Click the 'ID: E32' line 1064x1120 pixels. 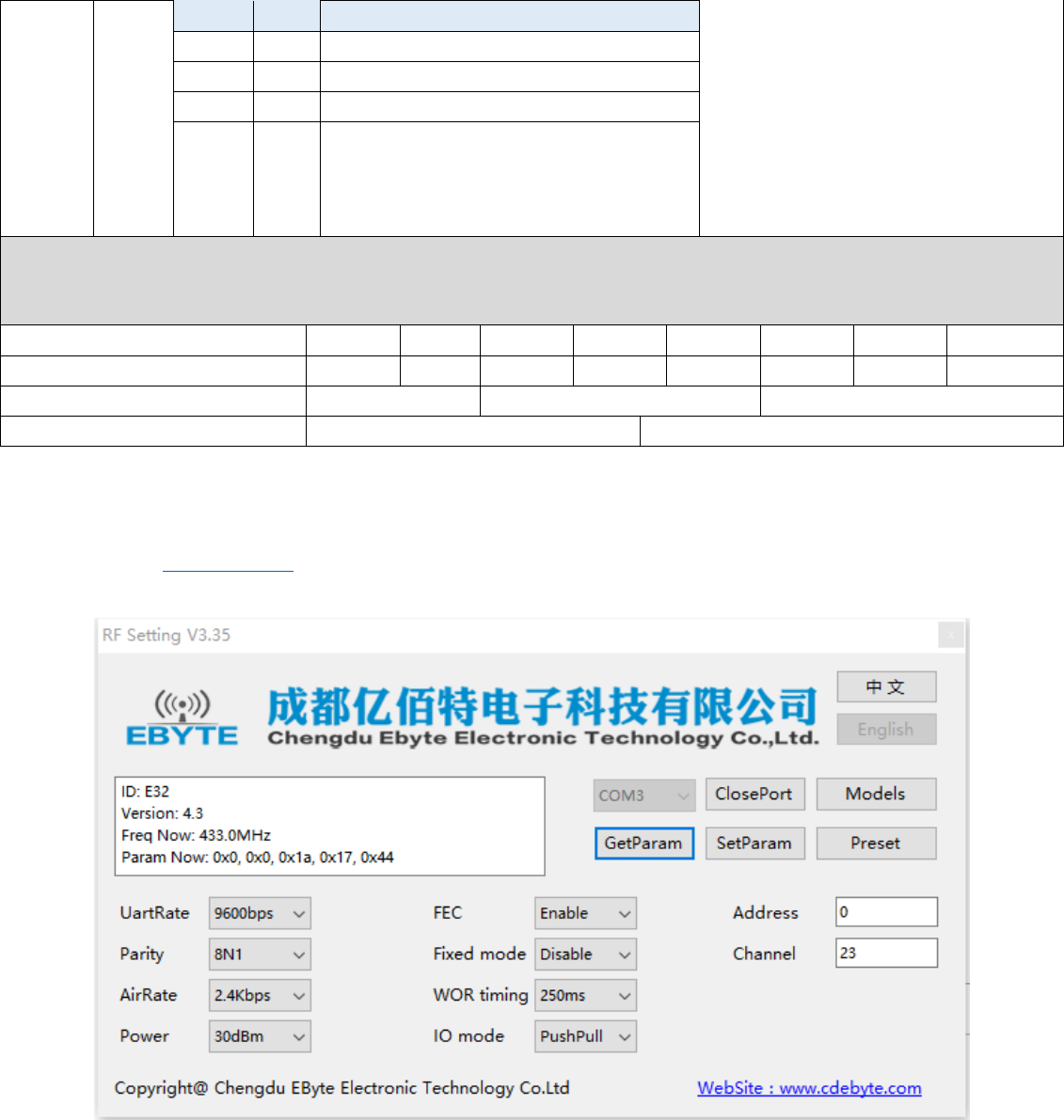point(145,792)
